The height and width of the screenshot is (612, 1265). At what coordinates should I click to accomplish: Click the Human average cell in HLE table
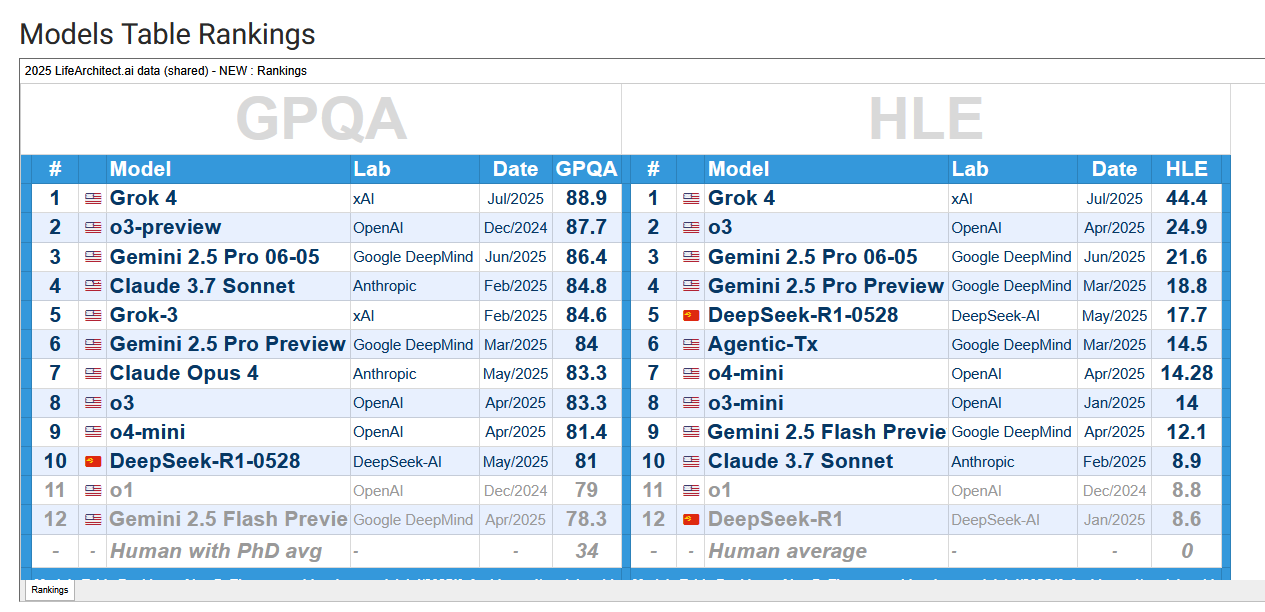[827, 551]
